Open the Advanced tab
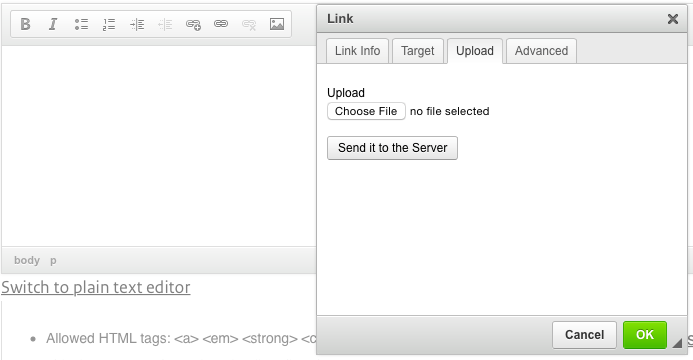The height and width of the screenshot is (360, 693). [x=541, y=51]
